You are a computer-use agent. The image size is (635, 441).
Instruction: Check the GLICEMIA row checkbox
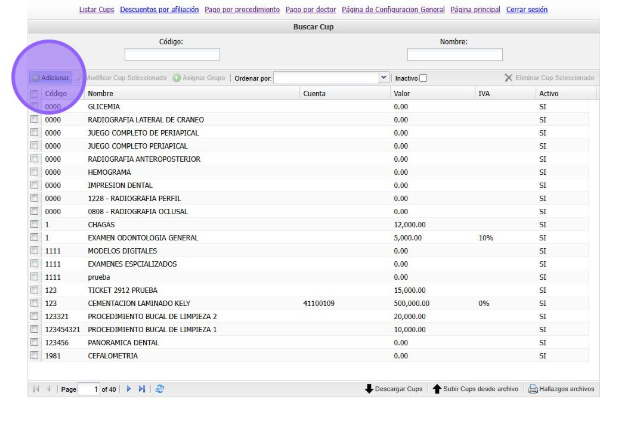[34, 106]
